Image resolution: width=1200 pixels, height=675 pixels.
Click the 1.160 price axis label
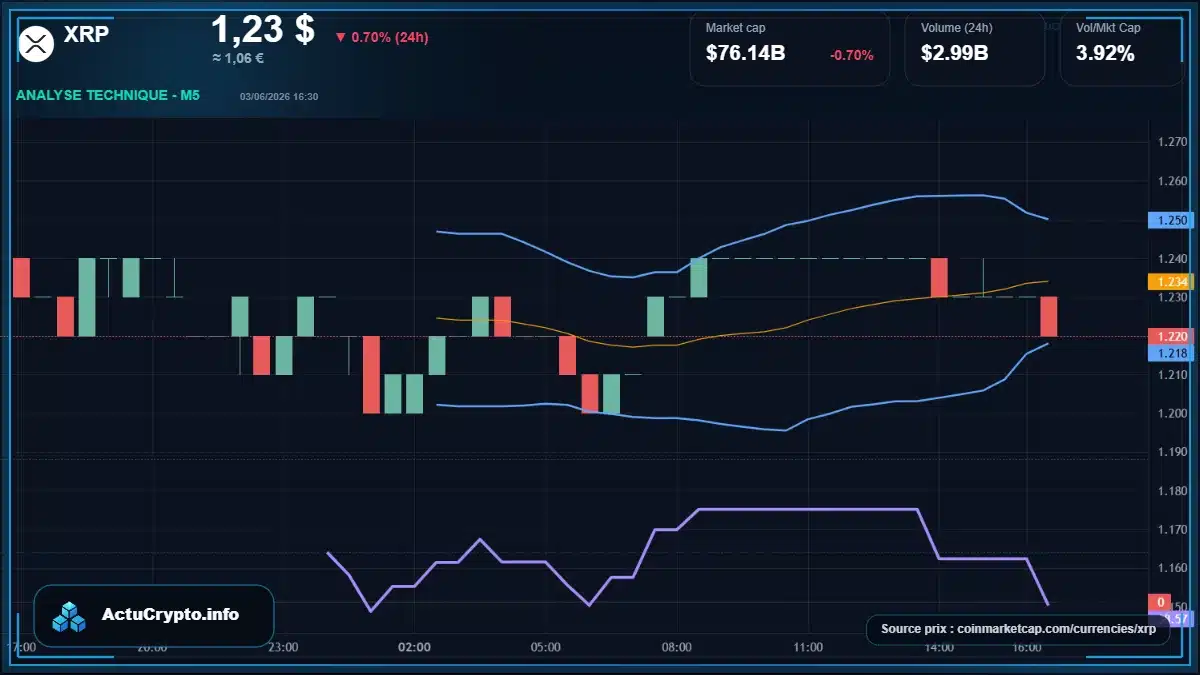point(1171,568)
